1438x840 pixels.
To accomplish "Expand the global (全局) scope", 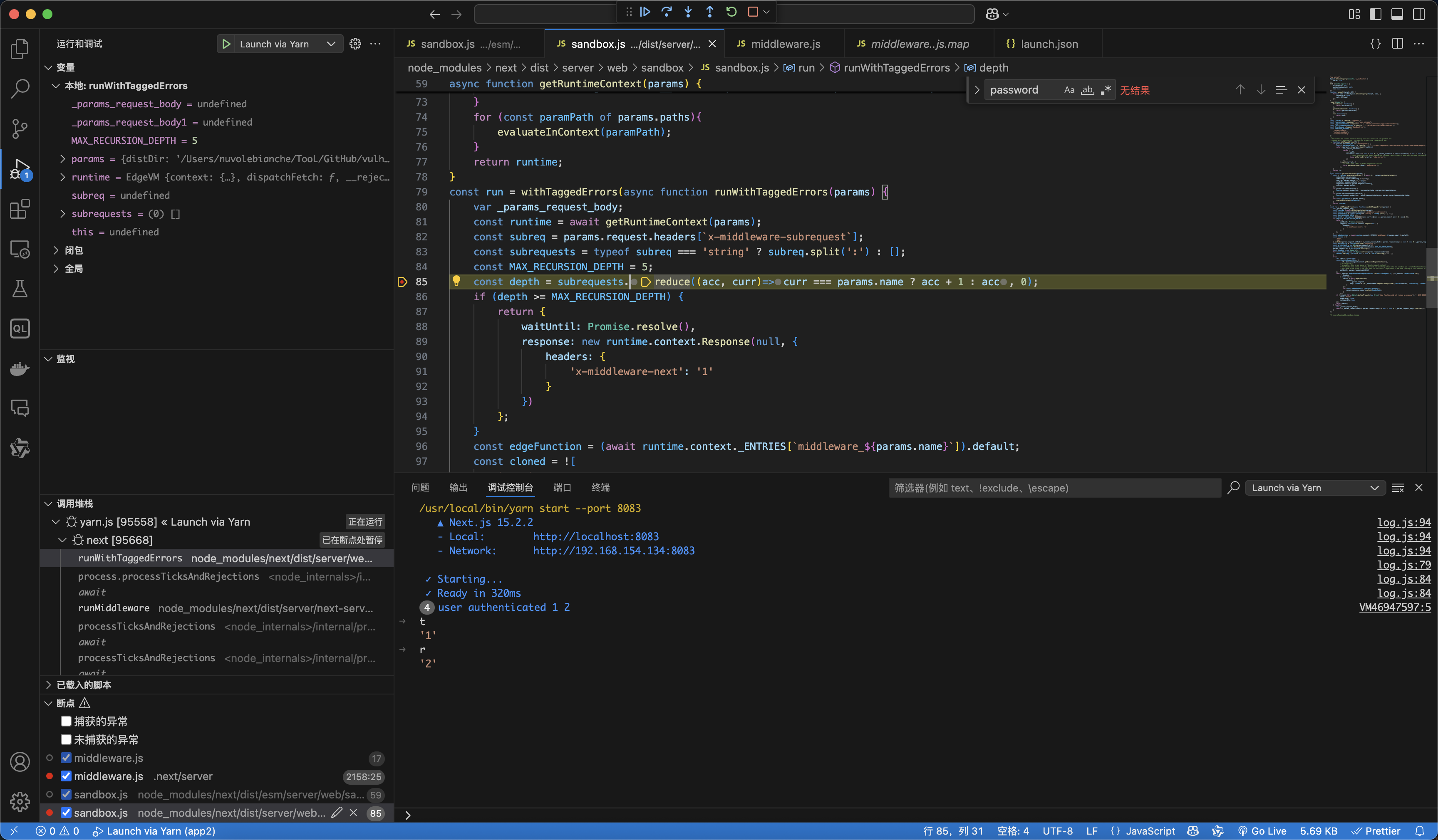I will 56,269.
